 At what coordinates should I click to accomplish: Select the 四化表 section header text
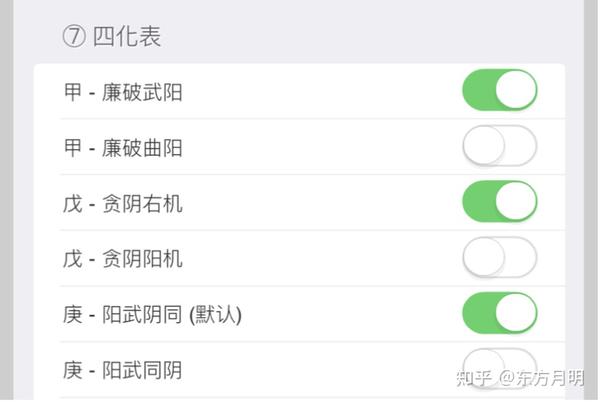(x=127, y=38)
